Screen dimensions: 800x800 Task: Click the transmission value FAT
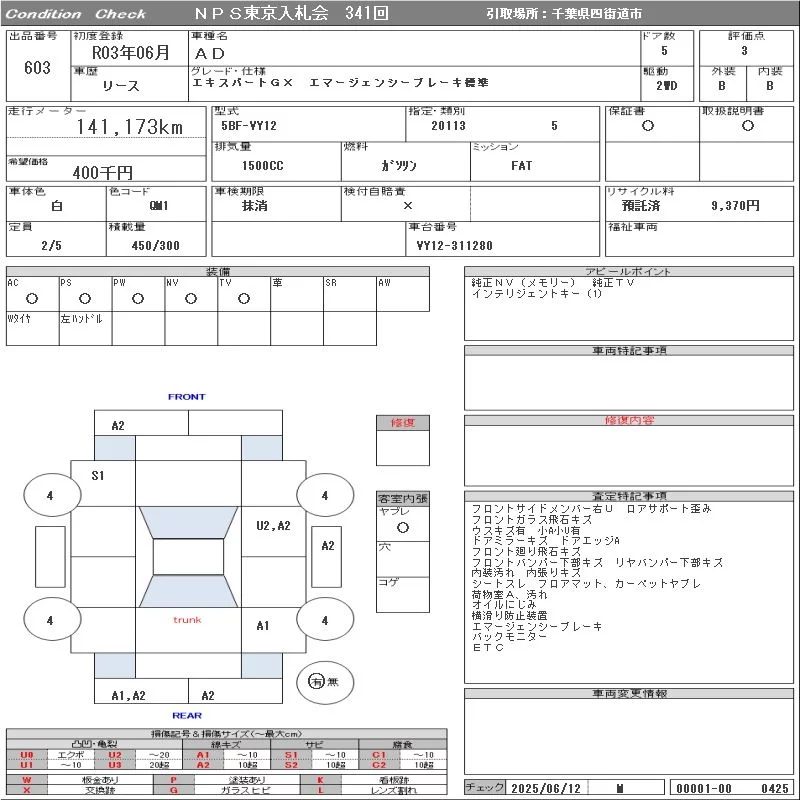click(521, 165)
